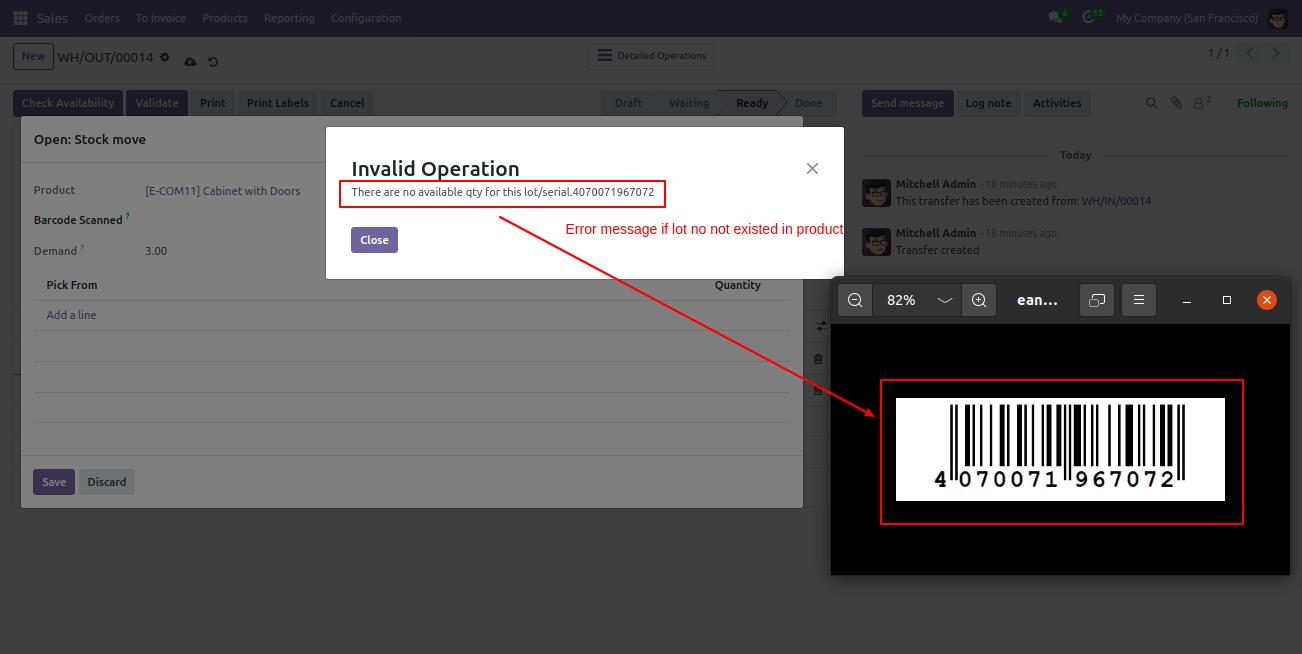Click the New button
Viewport: 1302px width, 654px height.
coord(33,56)
